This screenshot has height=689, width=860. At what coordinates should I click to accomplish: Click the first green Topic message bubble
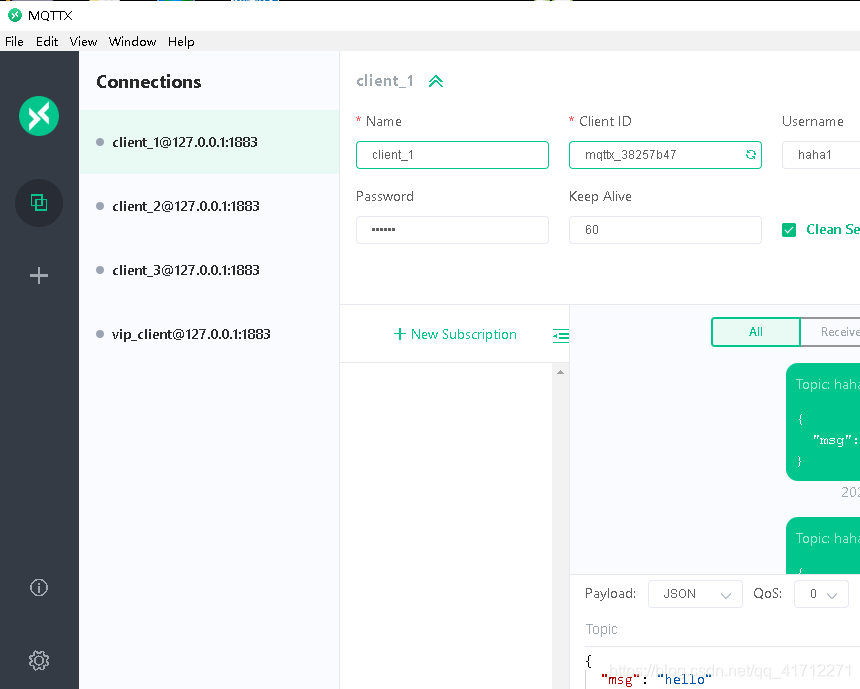click(823, 422)
